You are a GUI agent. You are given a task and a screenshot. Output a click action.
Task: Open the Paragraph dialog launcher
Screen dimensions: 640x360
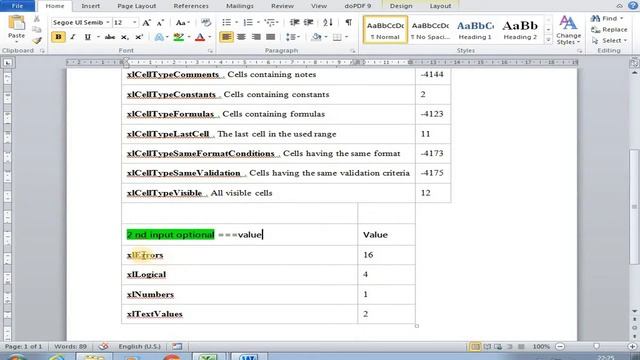click(x=353, y=51)
